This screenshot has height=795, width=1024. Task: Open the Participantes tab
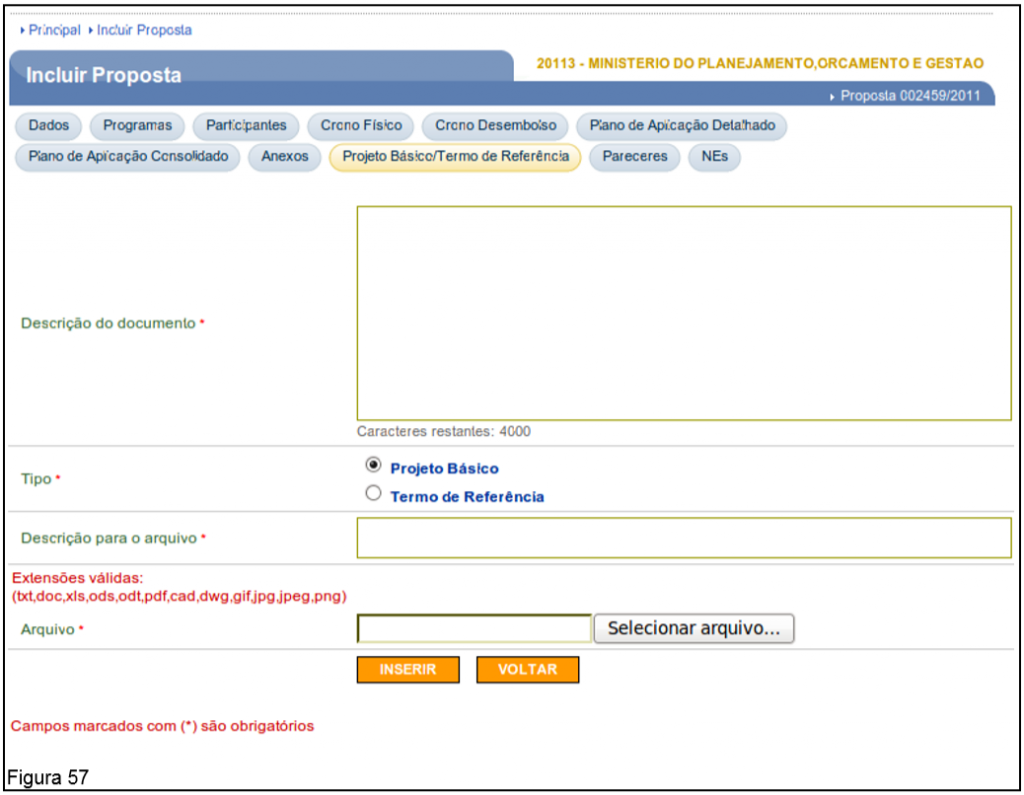point(246,126)
